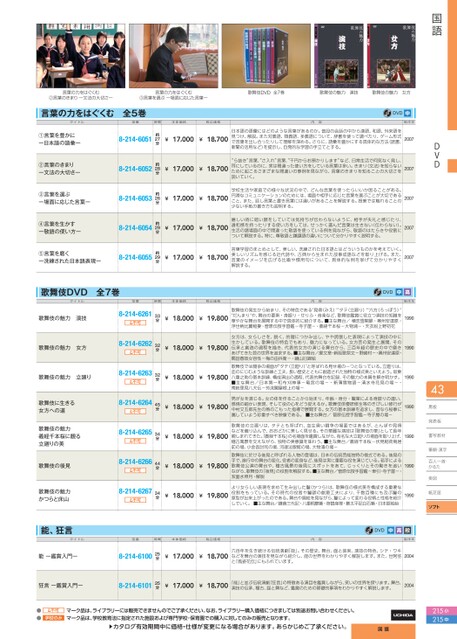This screenshot has height=639, width=457.
Task: Click DVD disc icon in 歌舞伎DVD header
Action: pyautogui.click(x=378, y=292)
